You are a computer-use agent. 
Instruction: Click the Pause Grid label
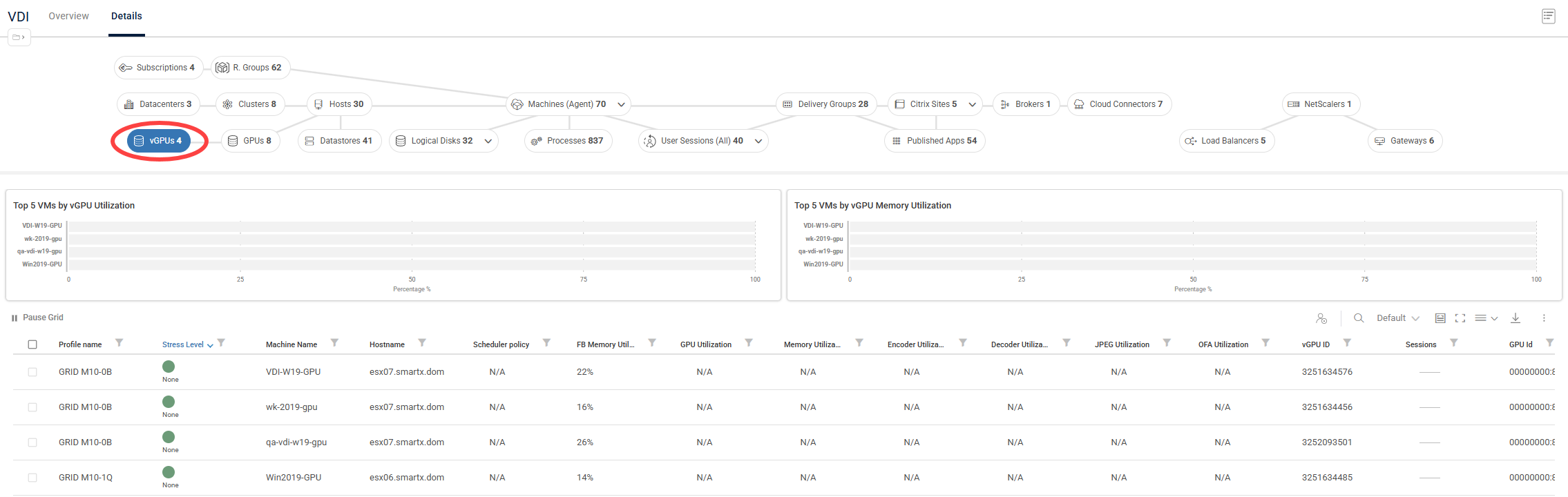pos(43,318)
